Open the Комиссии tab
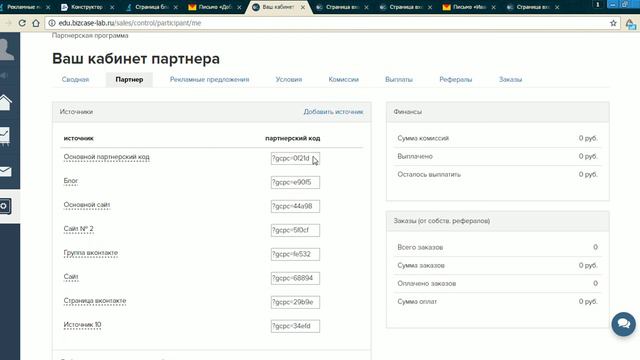The image size is (640, 360). tap(343, 80)
